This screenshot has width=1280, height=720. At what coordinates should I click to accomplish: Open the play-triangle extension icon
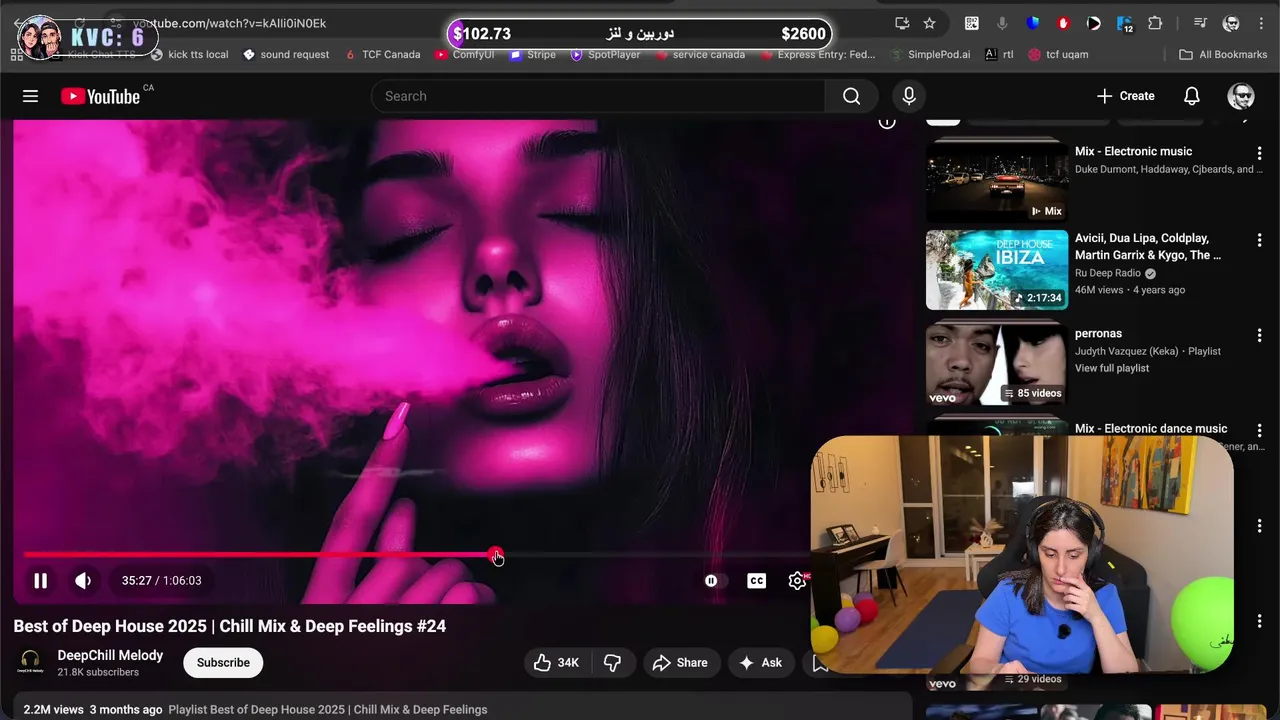pos(1094,23)
